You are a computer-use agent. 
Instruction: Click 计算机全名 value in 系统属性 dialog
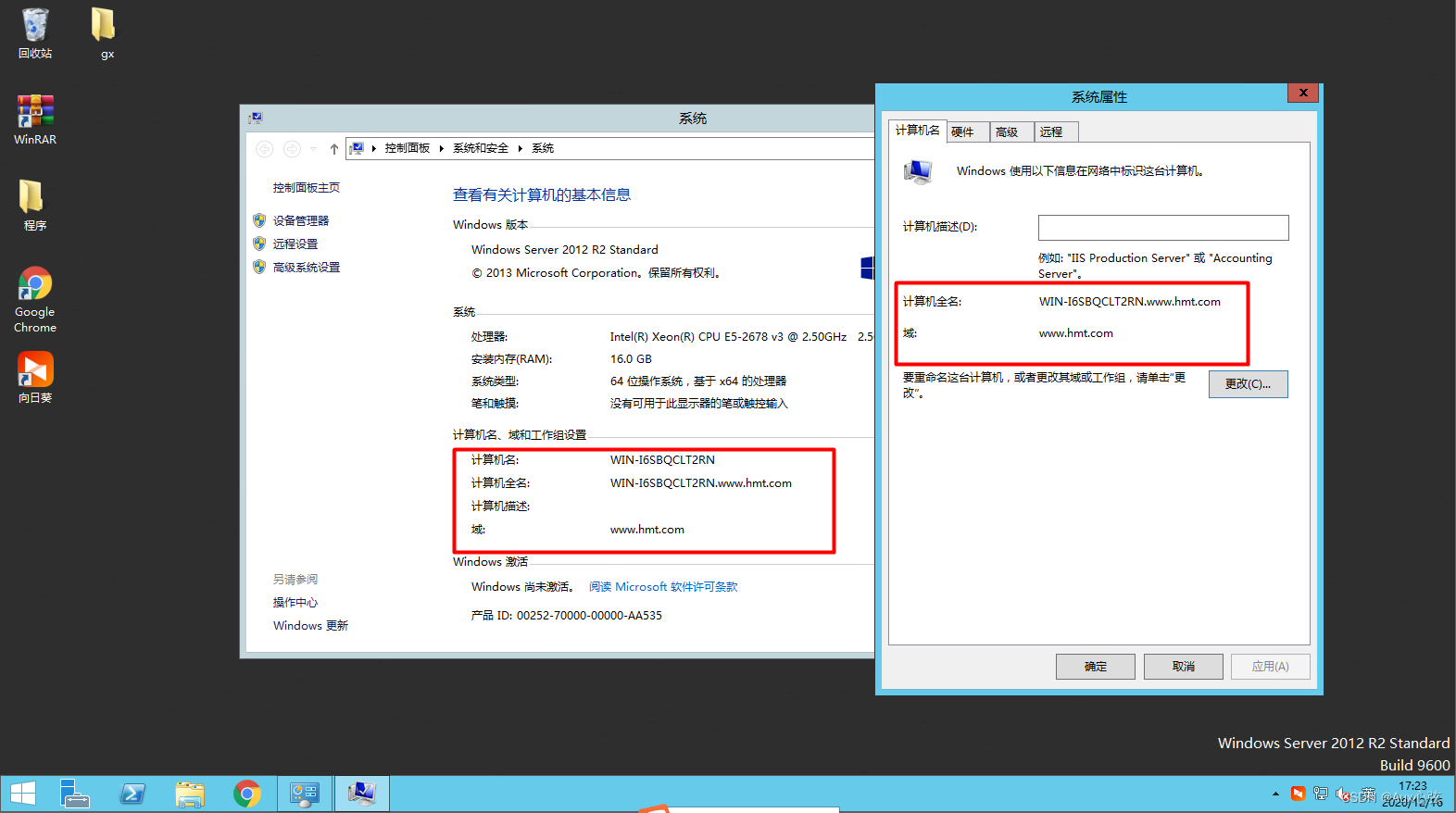point(1129,301)
